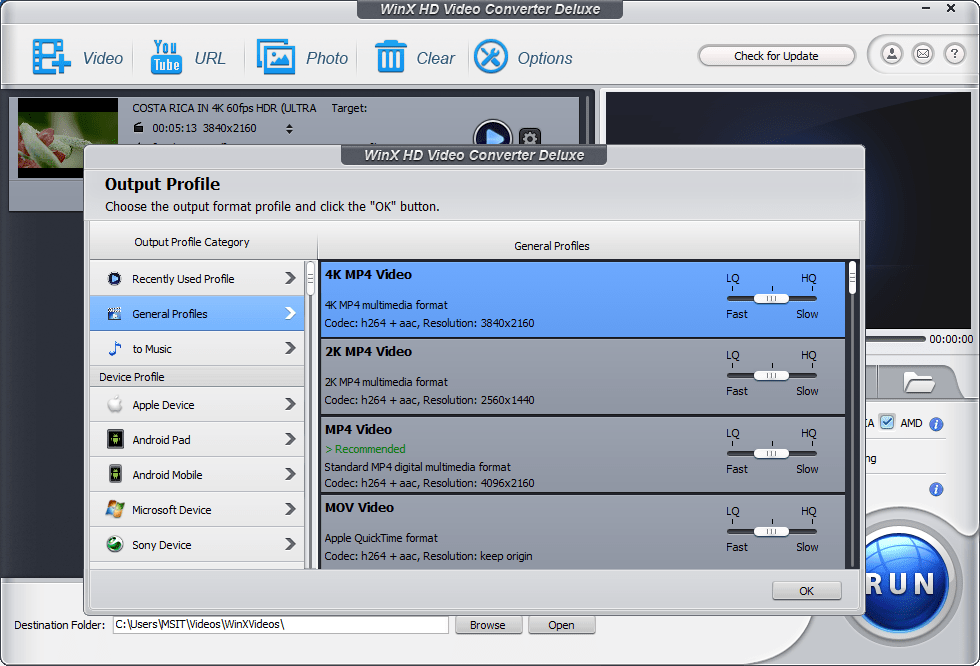
Task: Open the help question mark icon
Action: click(953, 55)
